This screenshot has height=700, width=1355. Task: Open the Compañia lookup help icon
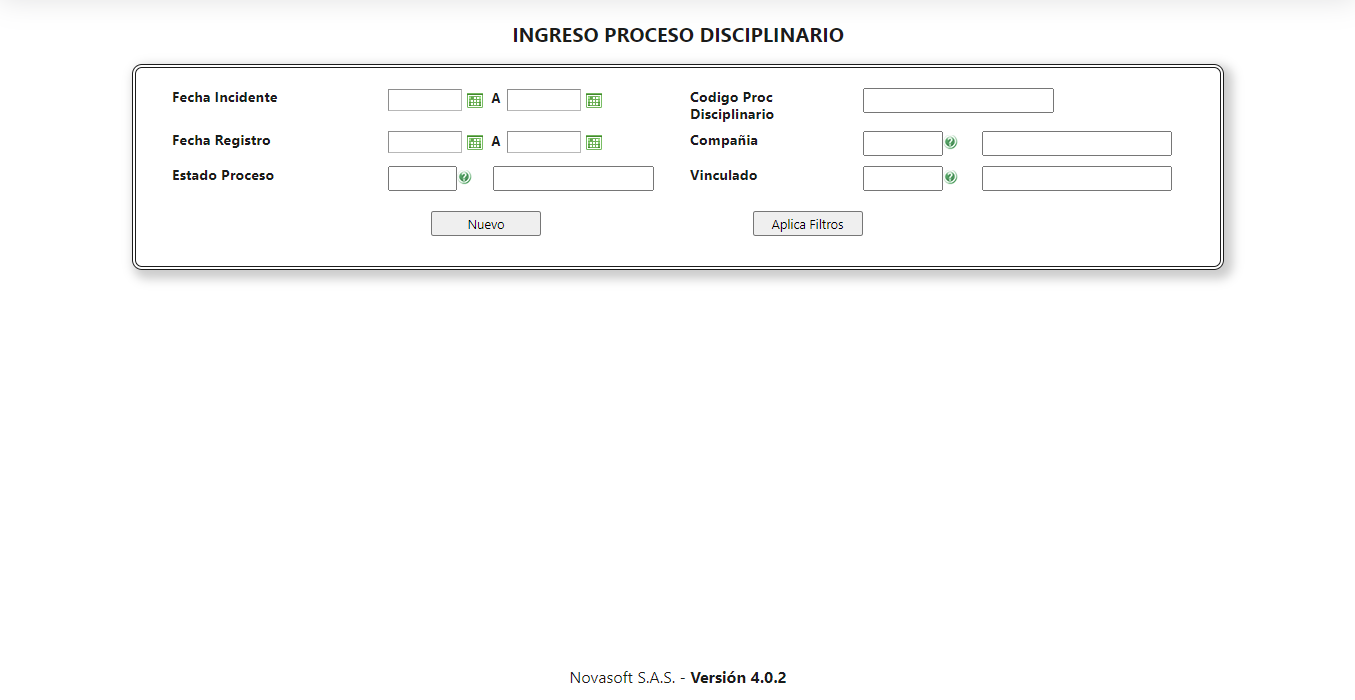pyautogui.click(x=950, y=142)
